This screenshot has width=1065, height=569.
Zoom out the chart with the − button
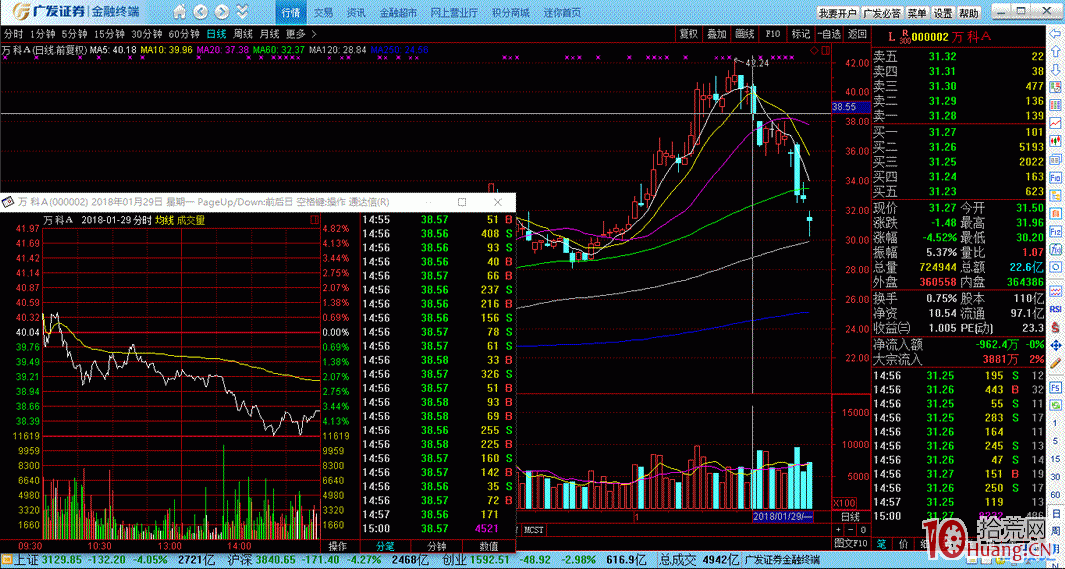848,530
